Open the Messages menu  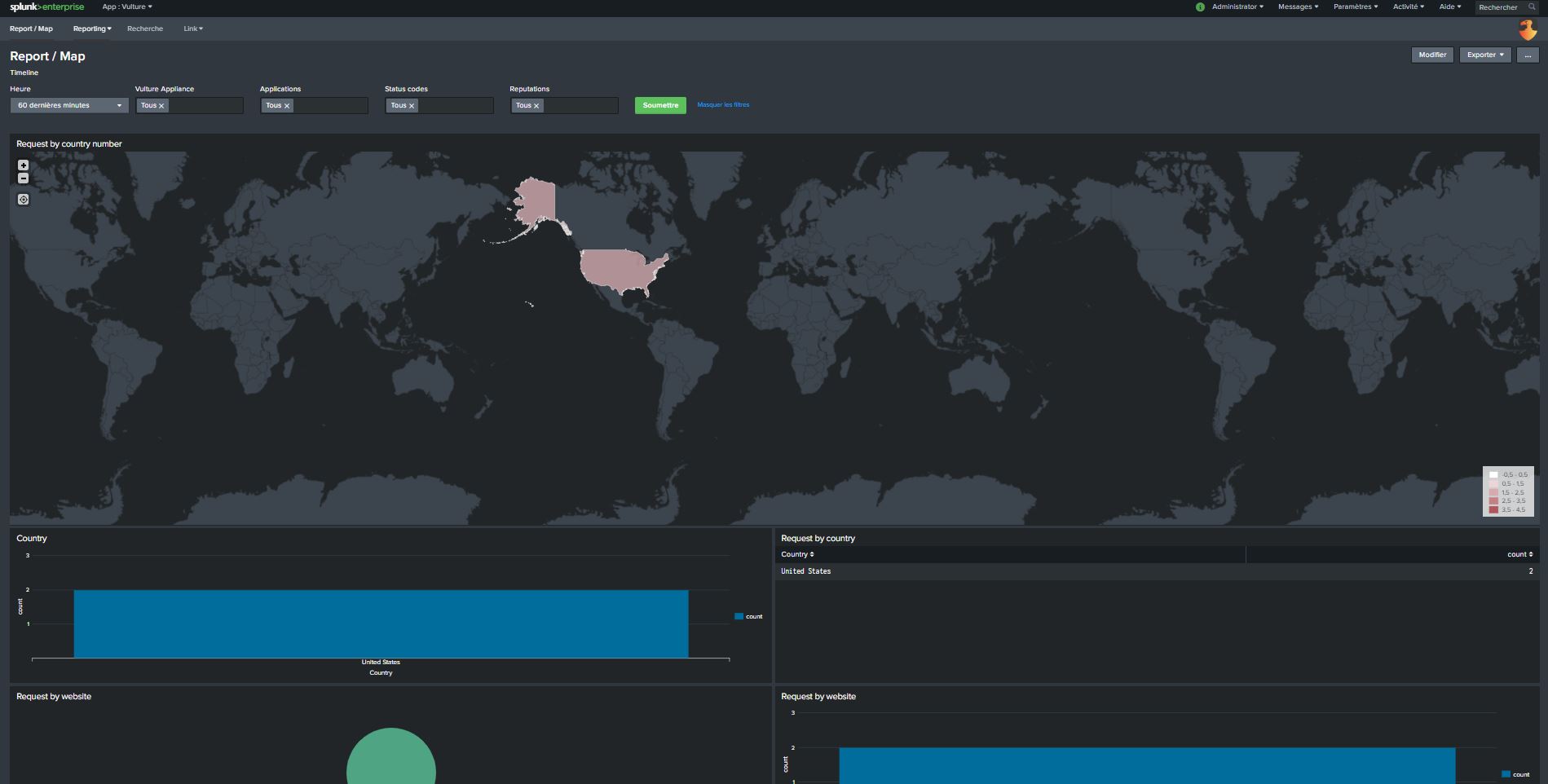tap(1298, 7)
